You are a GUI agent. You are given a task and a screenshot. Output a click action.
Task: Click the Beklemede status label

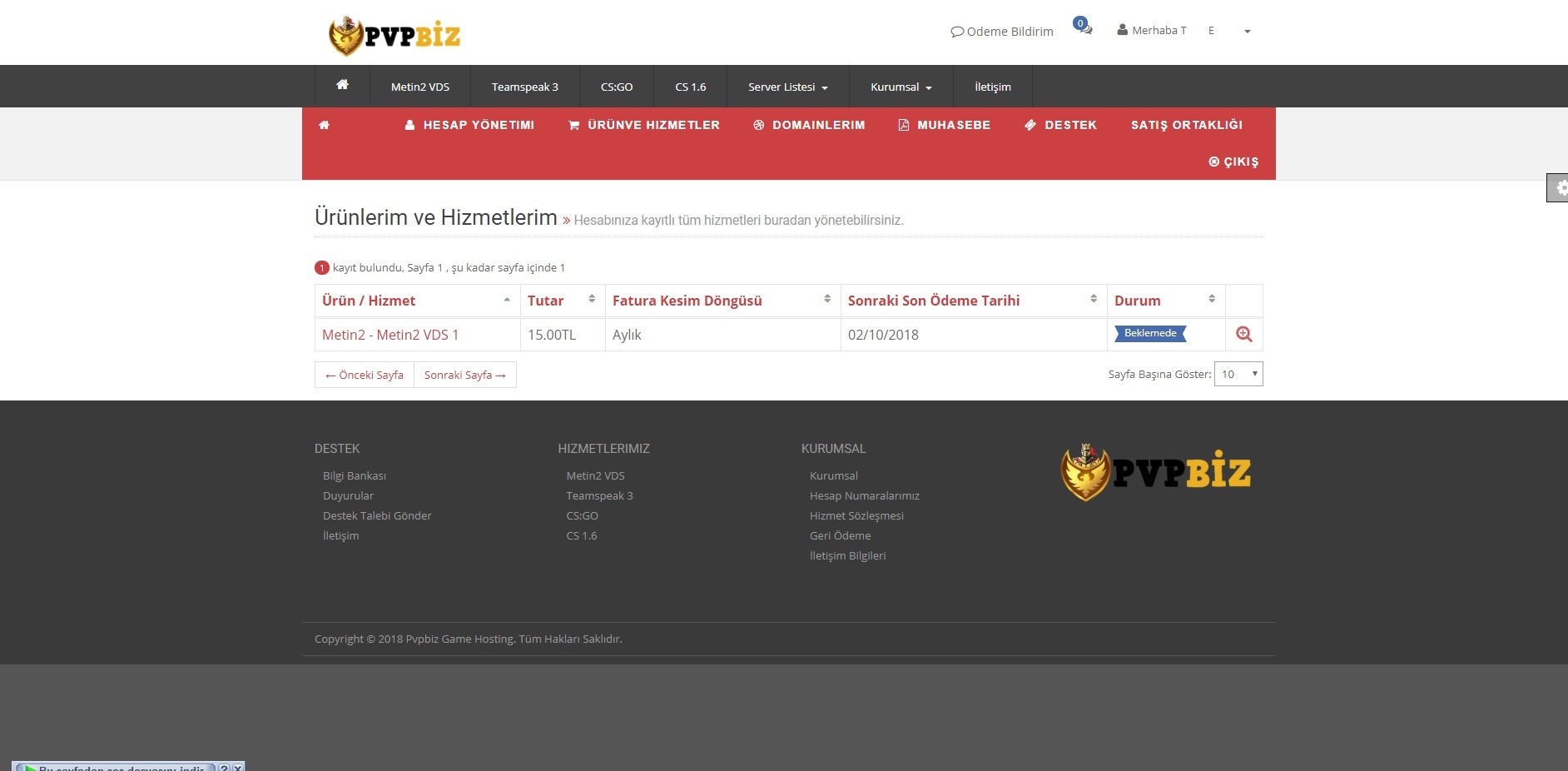[x=1150, y=333]
